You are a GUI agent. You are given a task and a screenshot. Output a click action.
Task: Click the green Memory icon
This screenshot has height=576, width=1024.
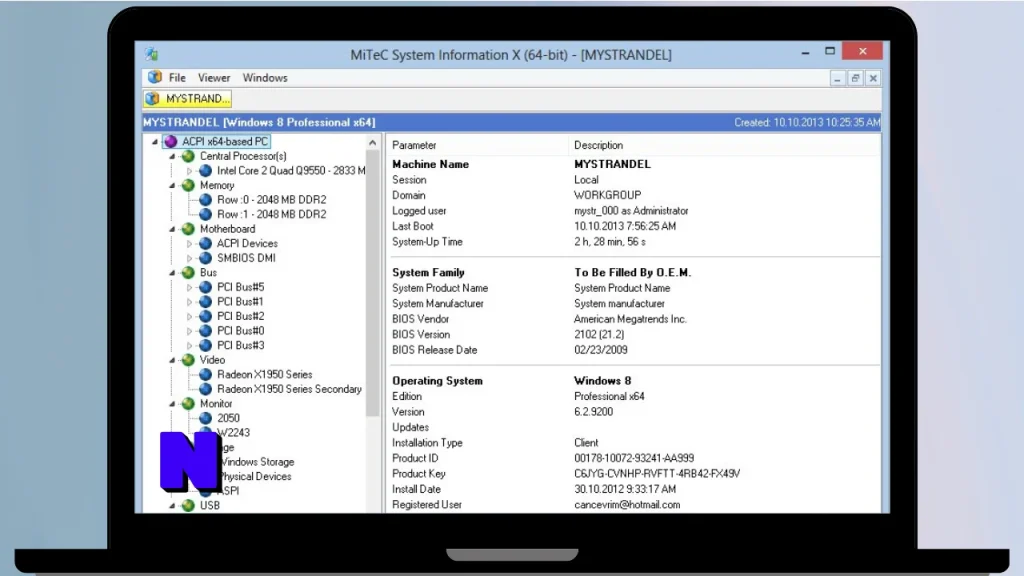point(188,185)
